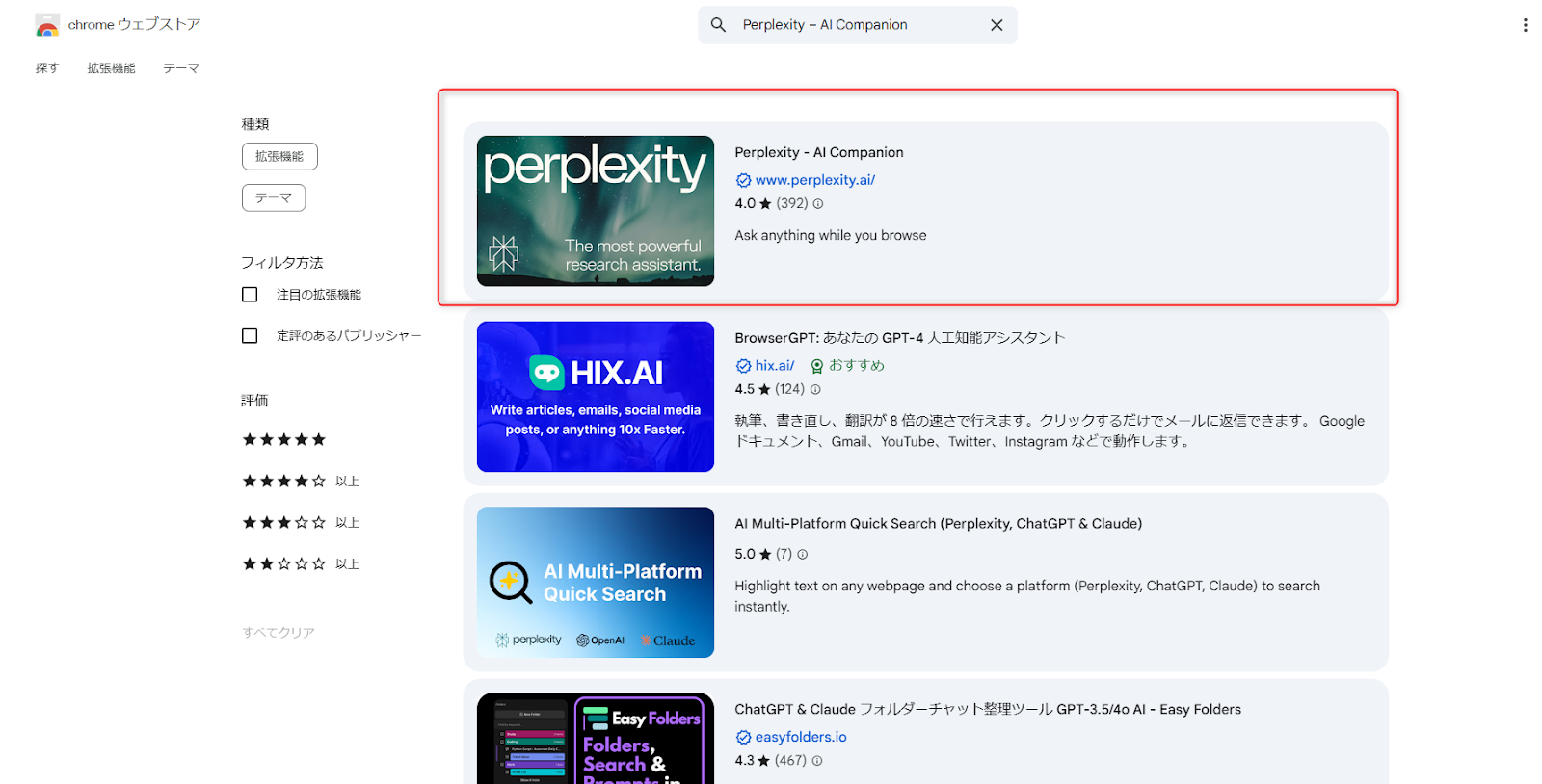The image size is (1542, 784).
Task: Filter by 拡張機能 type chip
Action: [279, 156]
